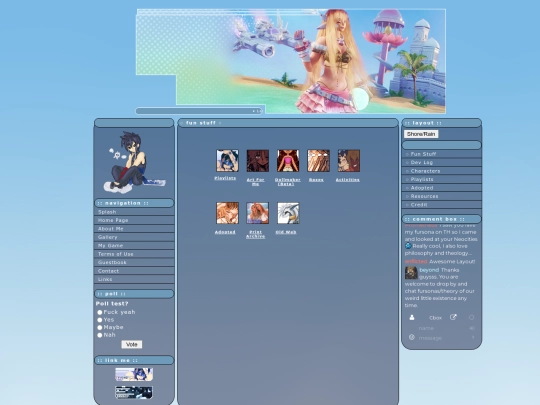Click the Playlists text link under thumbnail
540x405 pixels.
(225, 178)
